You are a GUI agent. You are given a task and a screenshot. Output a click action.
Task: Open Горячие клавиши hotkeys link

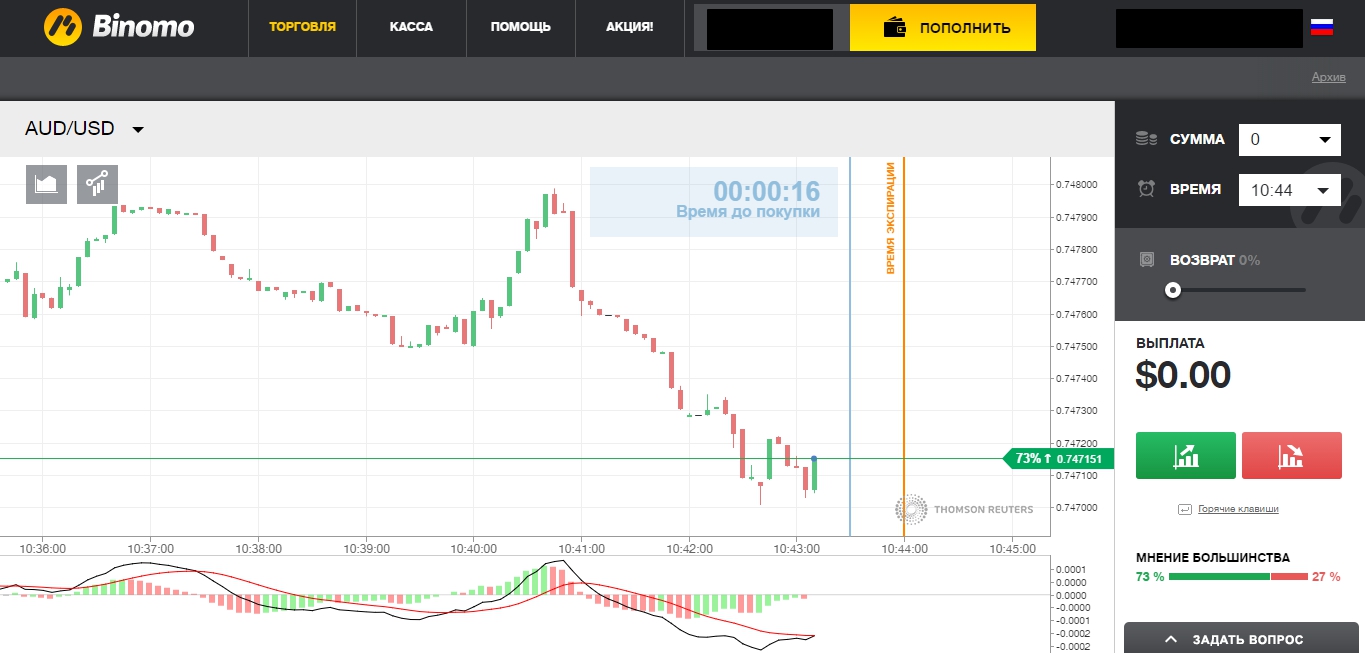point(1238,509)
